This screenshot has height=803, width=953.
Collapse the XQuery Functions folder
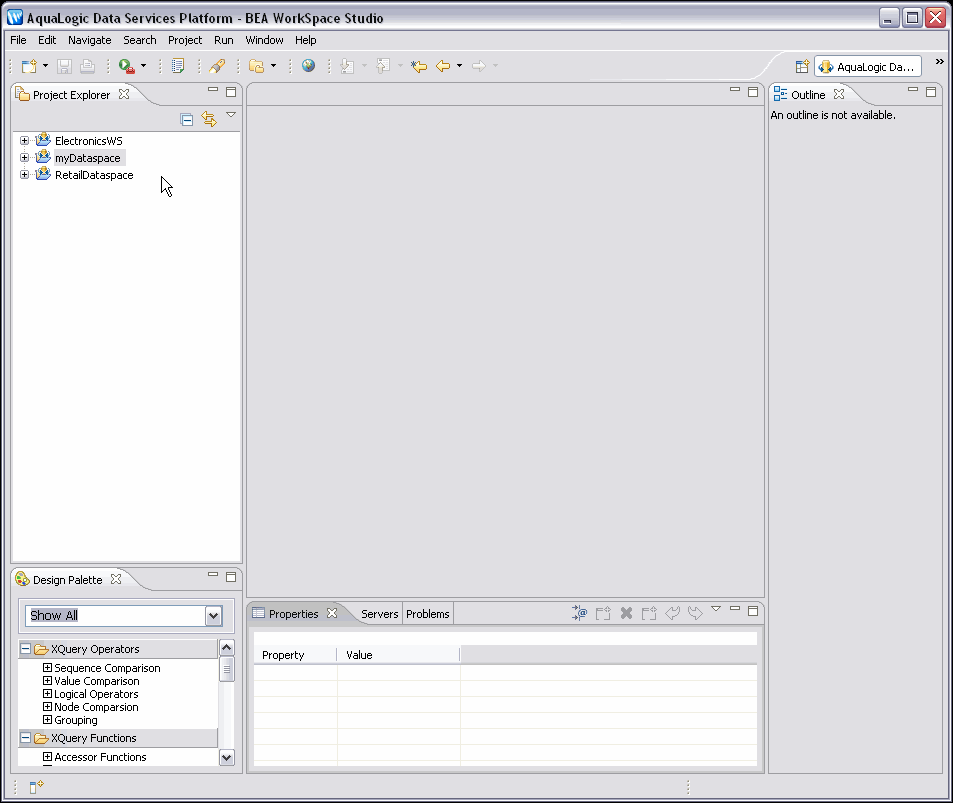(x=26, y=738)
